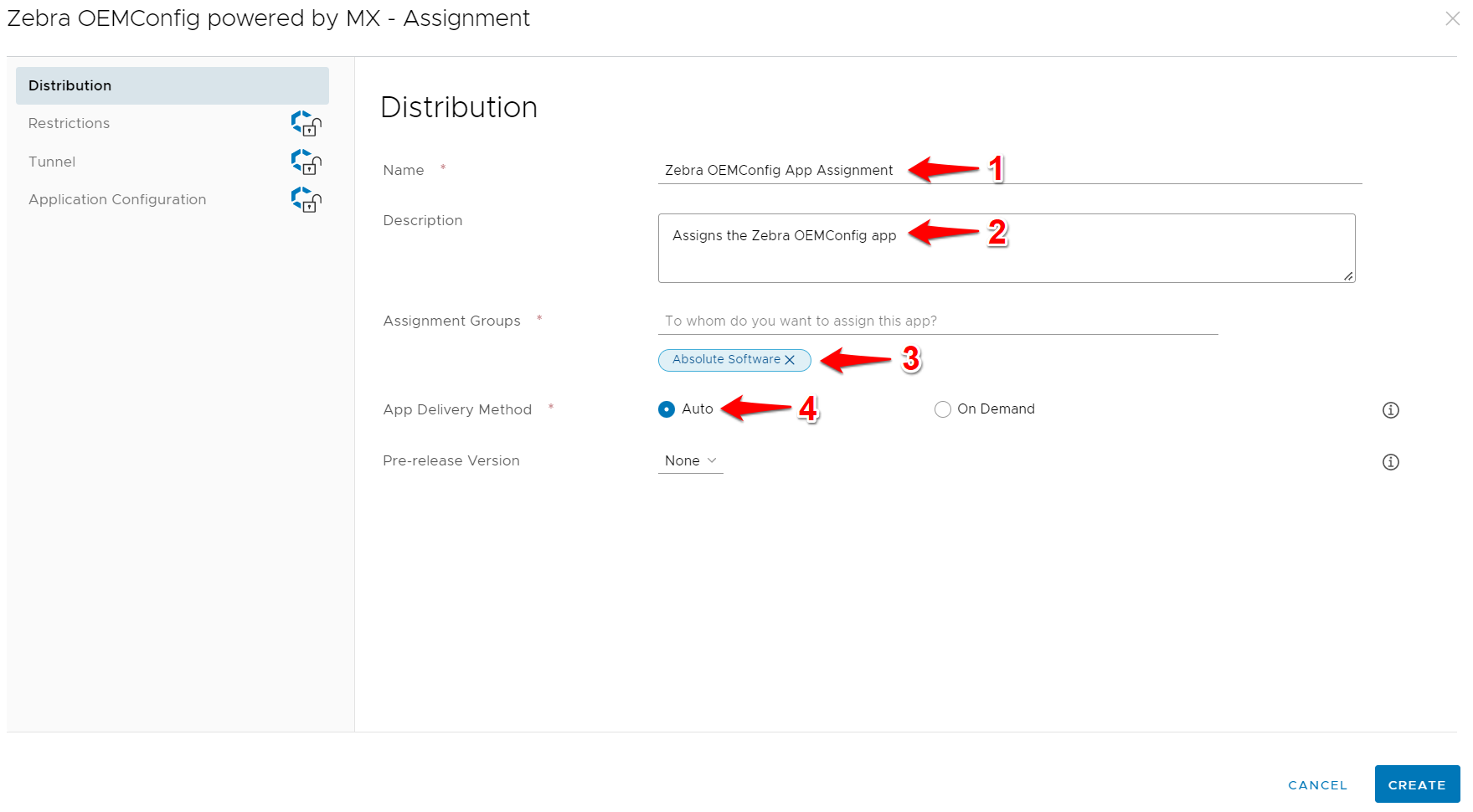Open the Restrictions section
The image size is (1473, 812).
click(69, 123)
